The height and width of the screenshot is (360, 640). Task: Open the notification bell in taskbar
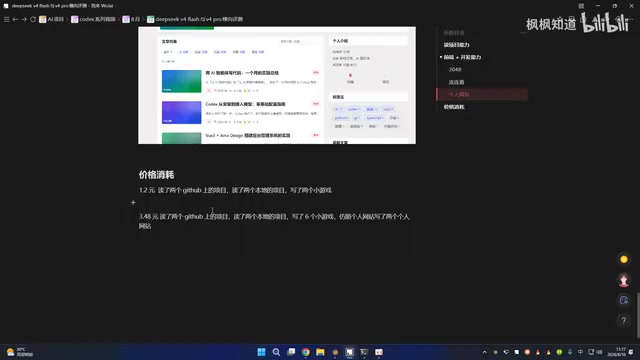pos(631,352)
